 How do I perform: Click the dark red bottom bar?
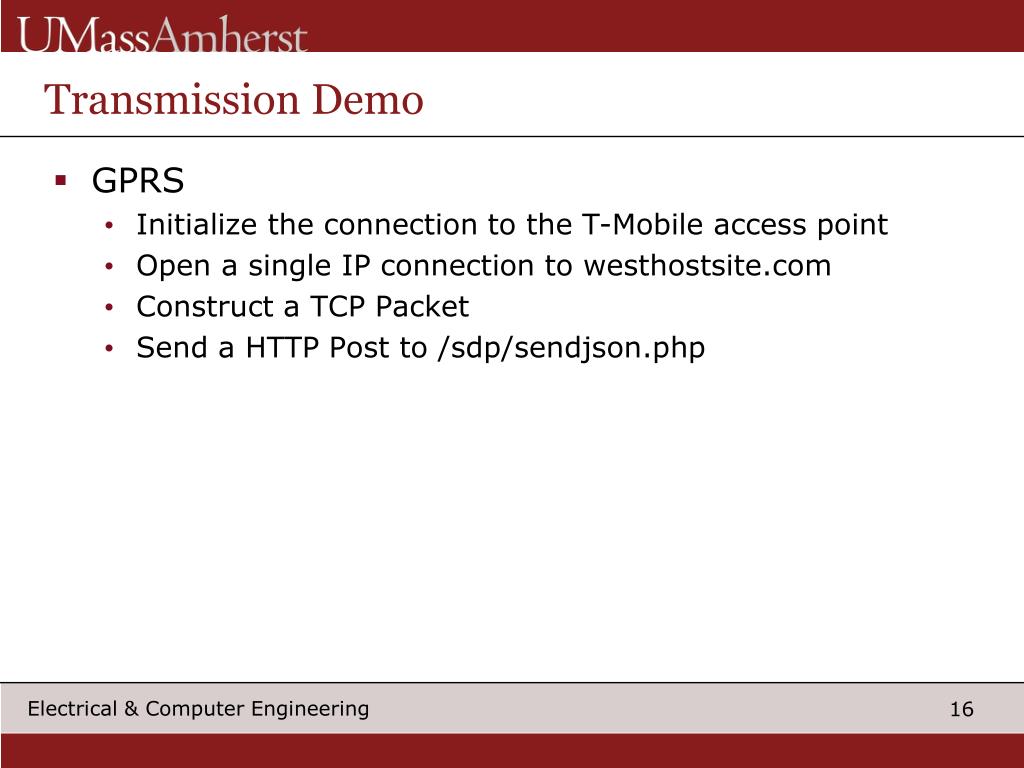coord(512,750)
